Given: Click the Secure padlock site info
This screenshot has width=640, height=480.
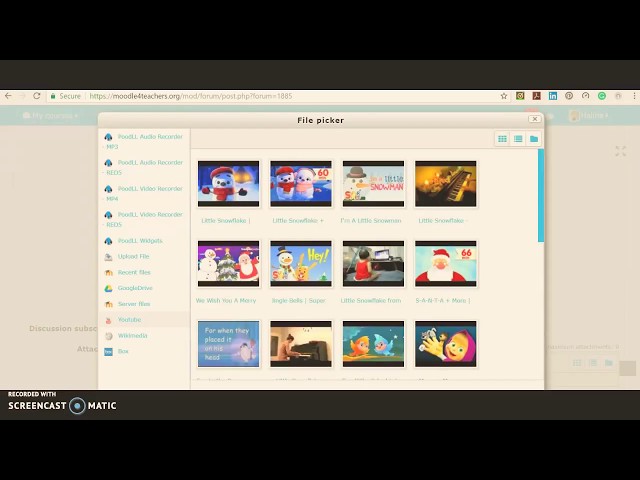Looking at the screenshot, I should pyautogui.click(x=65, y=96).
